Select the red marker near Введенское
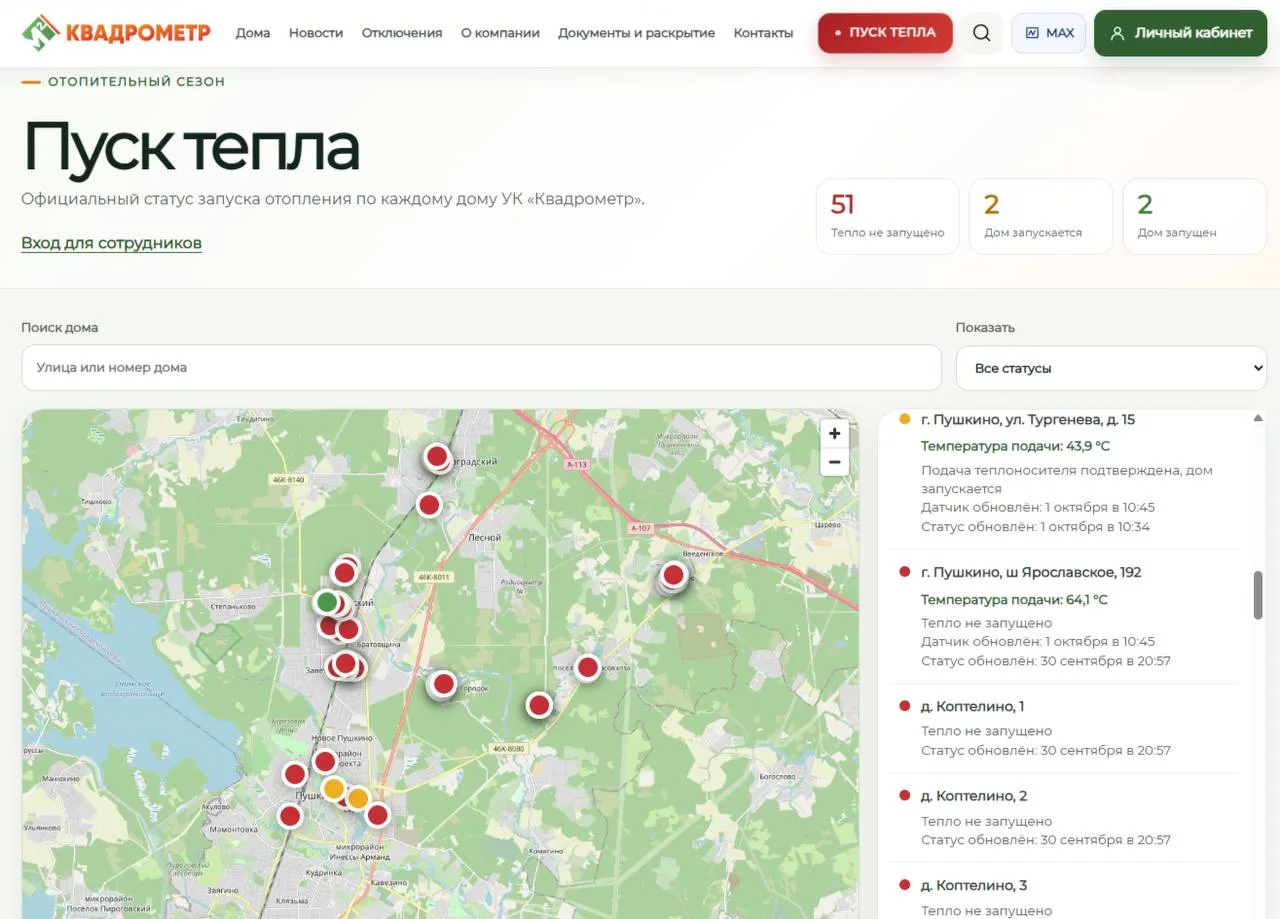This screenshot has height=919, width=1280. click(x=673, y=575)
